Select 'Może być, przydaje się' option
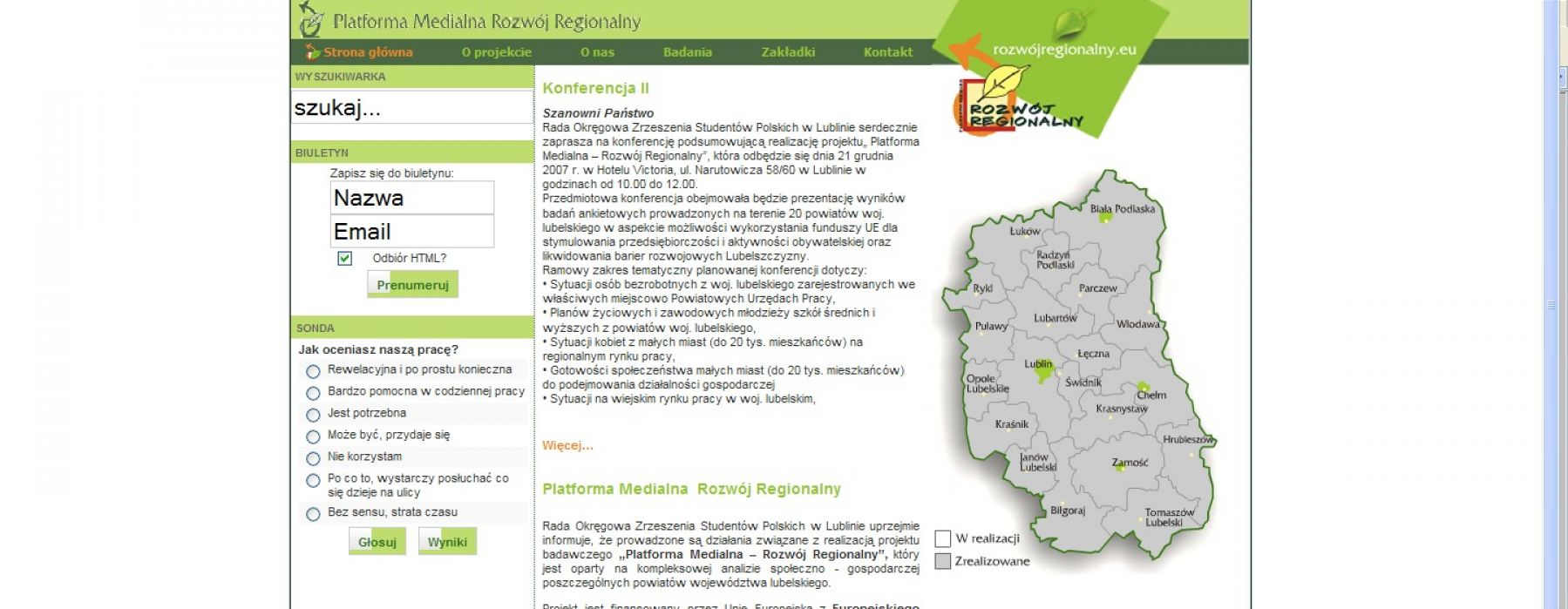Screen dimensions: 1568x609 point(313,436)
